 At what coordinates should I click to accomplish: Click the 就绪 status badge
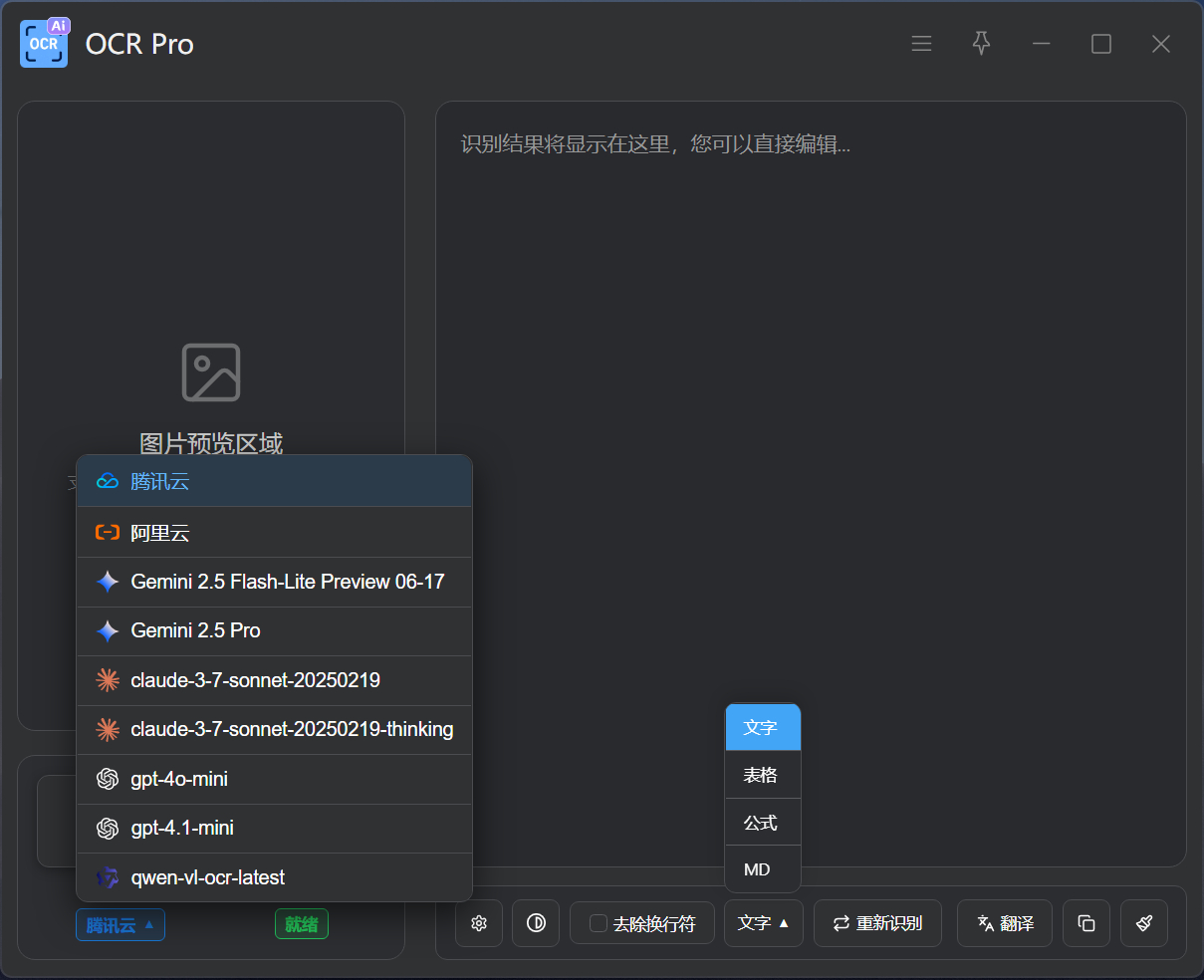click(x=302, y=924)
